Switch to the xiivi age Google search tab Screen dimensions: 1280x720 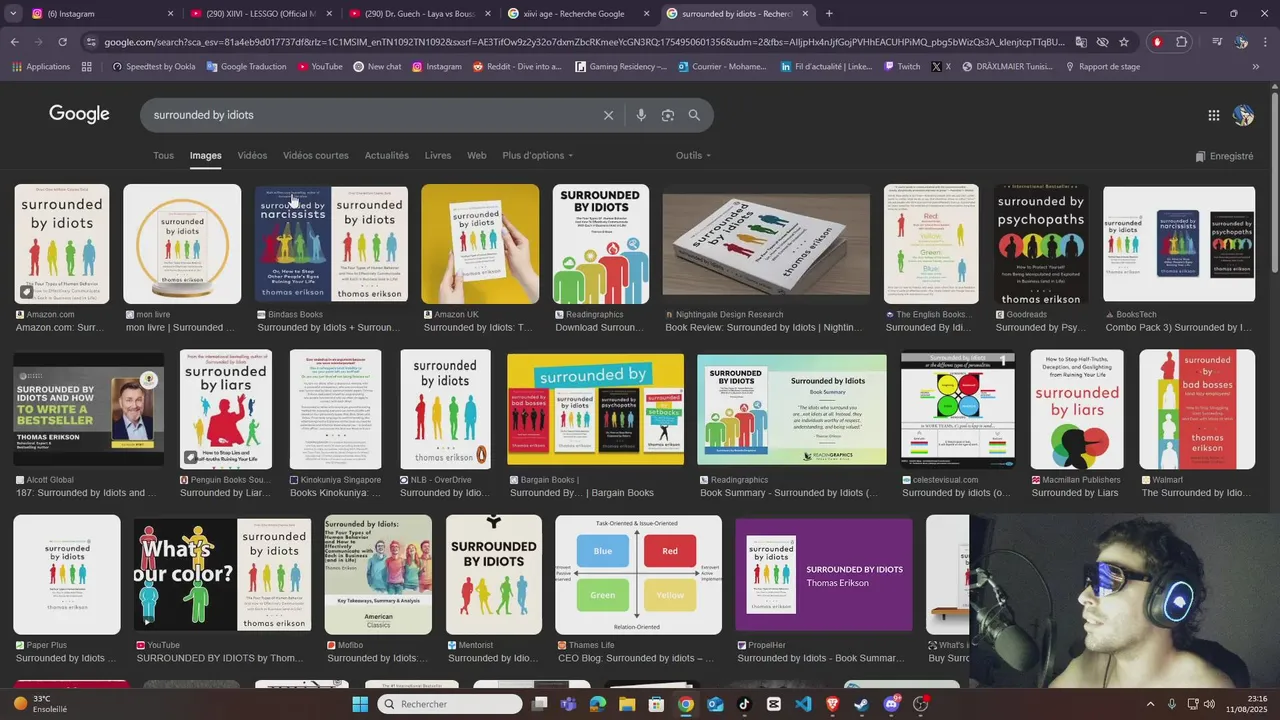click(578, 14)
